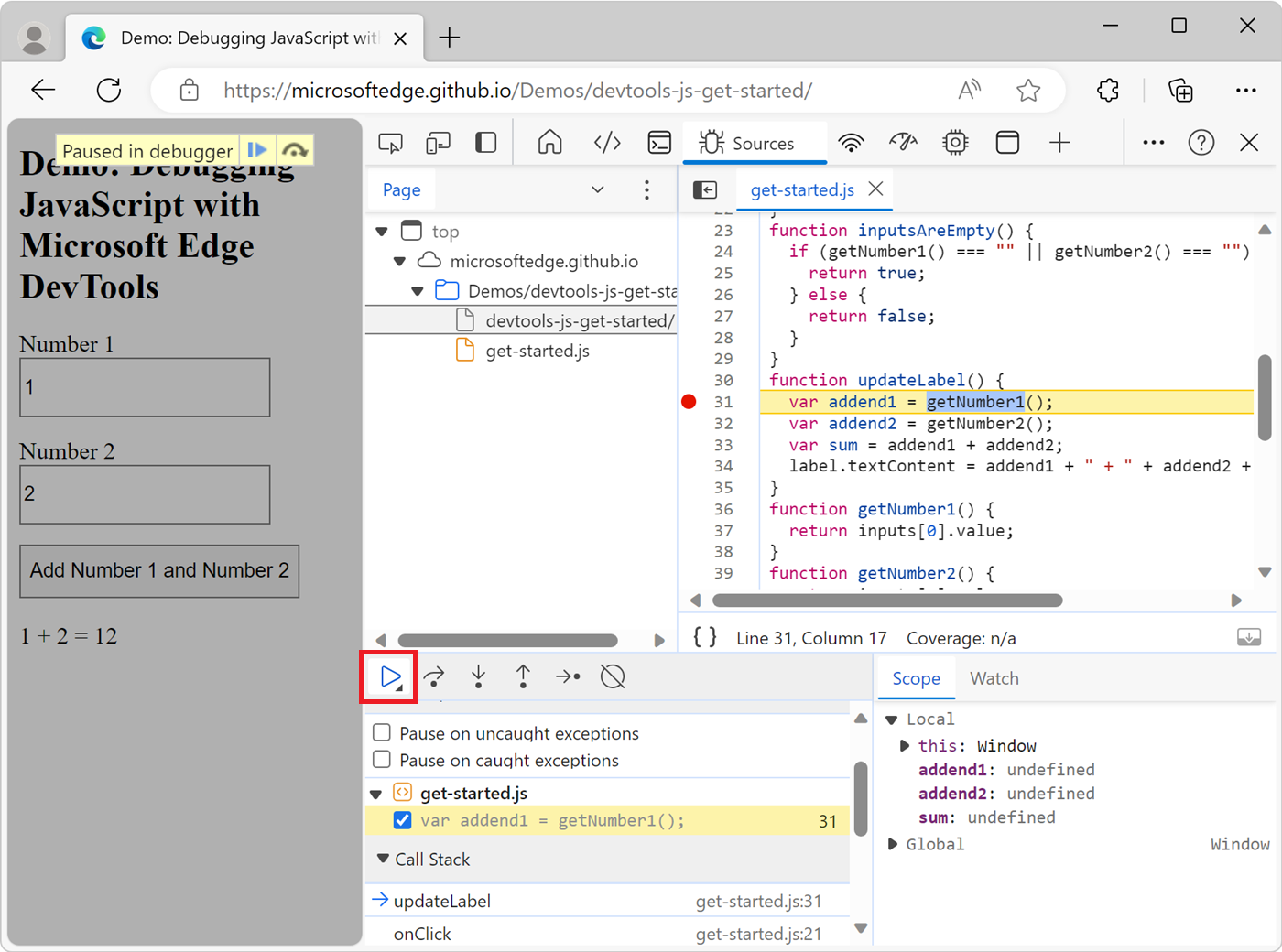Enable Pause on uncaught exceptions

[x=382, y=733]
